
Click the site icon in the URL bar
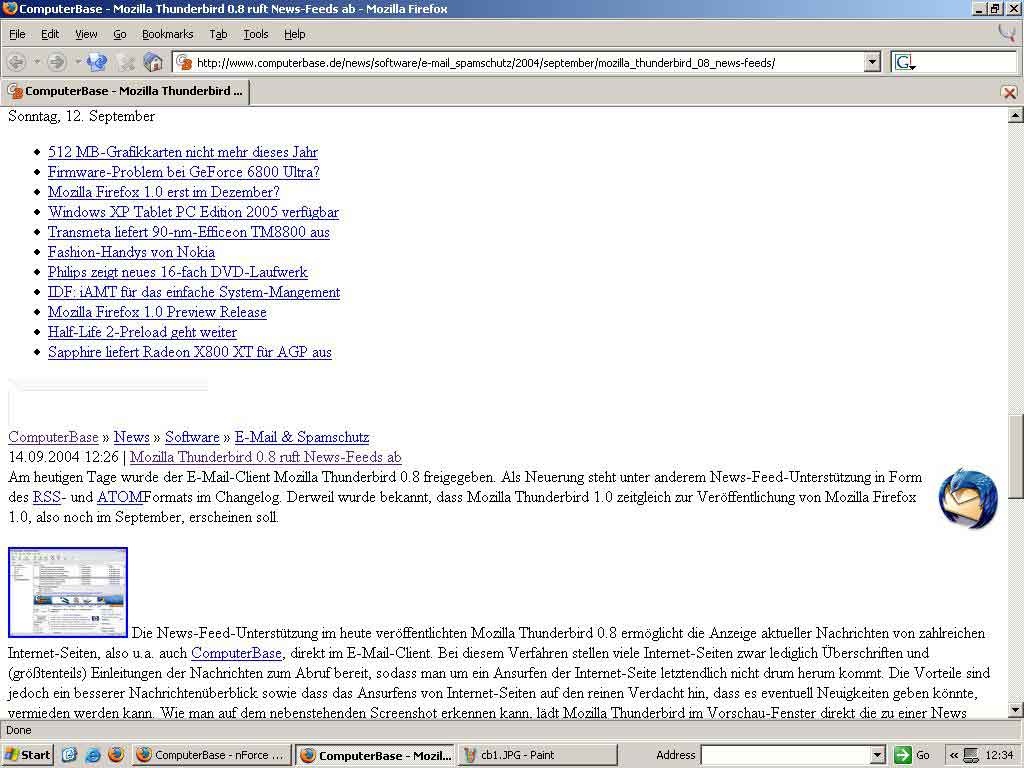tap(184, 63)
